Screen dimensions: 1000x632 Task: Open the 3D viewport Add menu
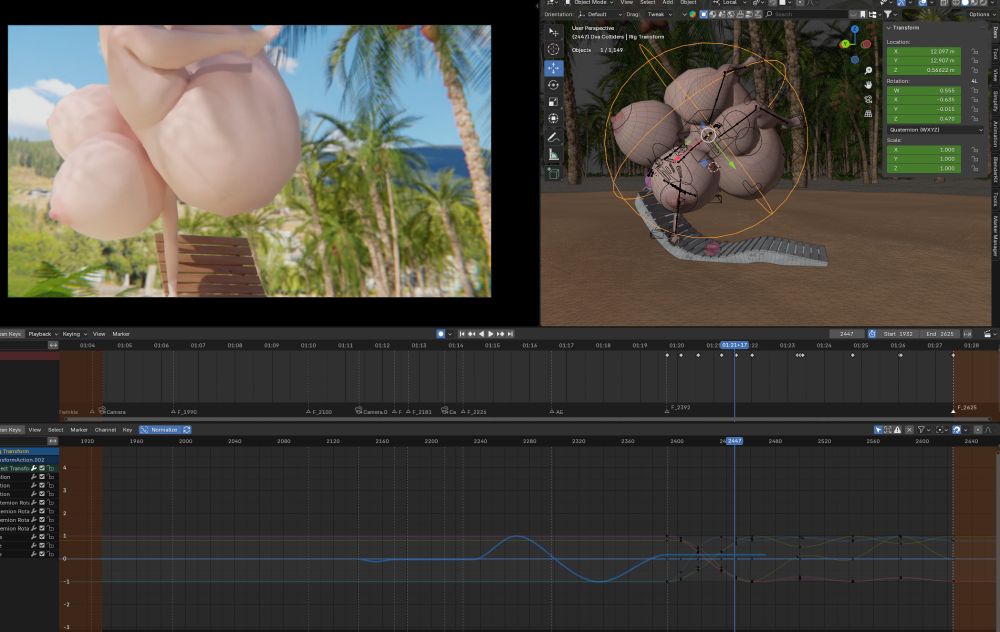pyautogui.click(x=667, y=3)
